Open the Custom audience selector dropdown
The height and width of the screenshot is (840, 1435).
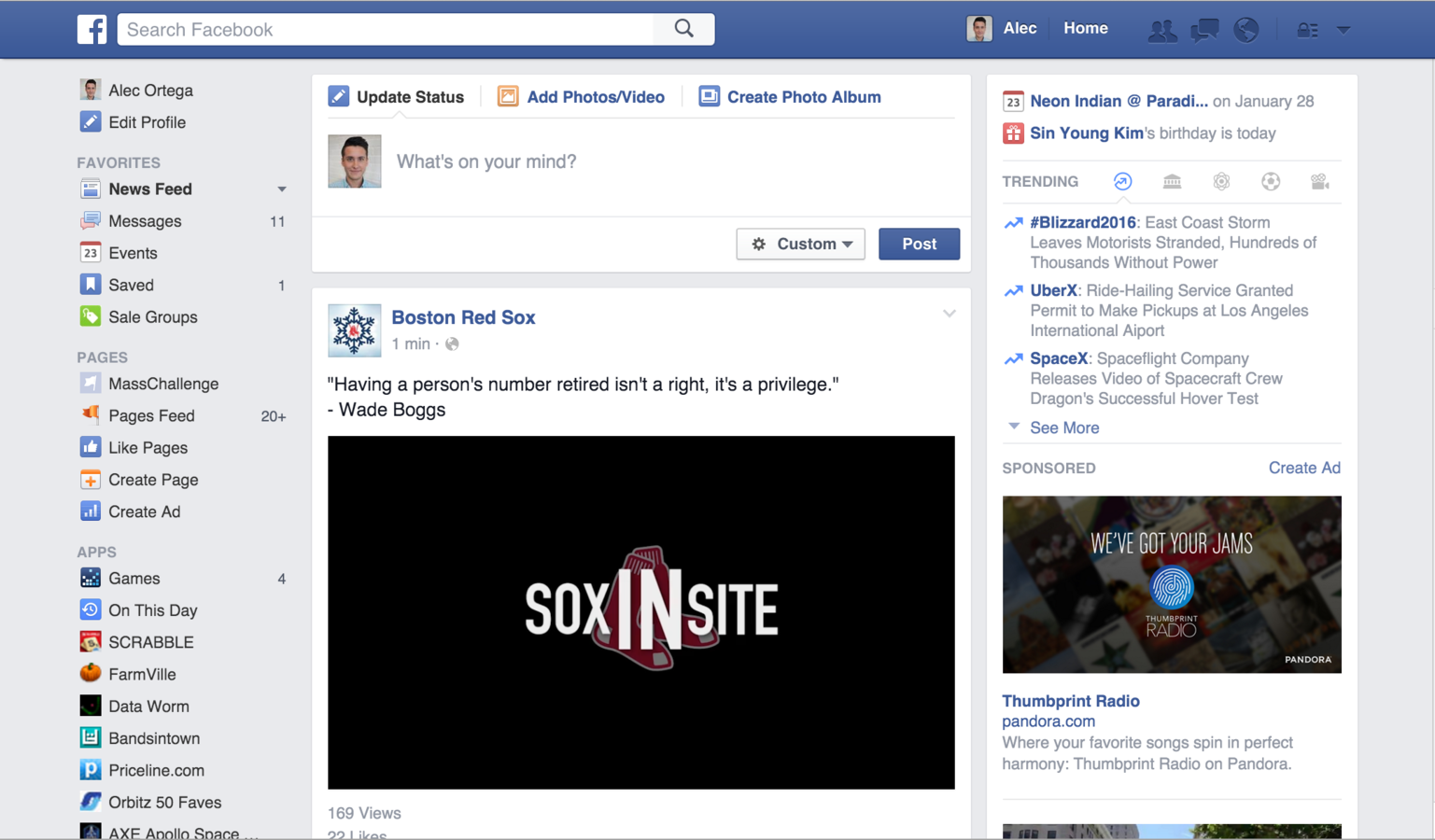(800, 244)
